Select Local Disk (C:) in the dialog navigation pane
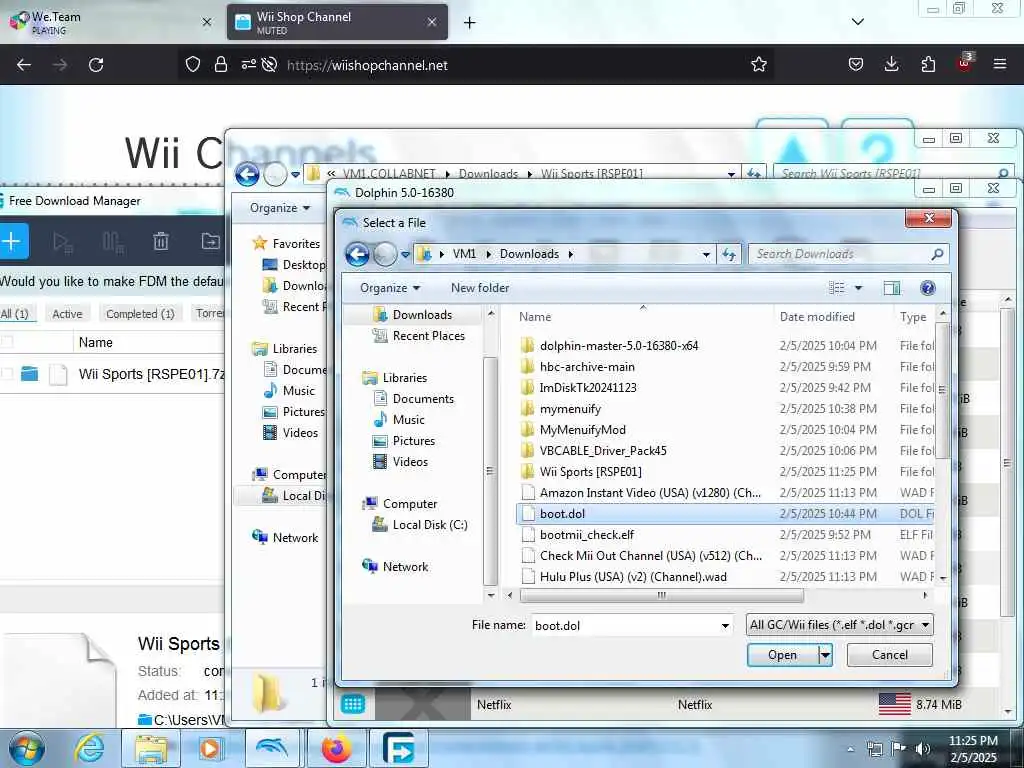1024x768 pixels. (430, 525)
